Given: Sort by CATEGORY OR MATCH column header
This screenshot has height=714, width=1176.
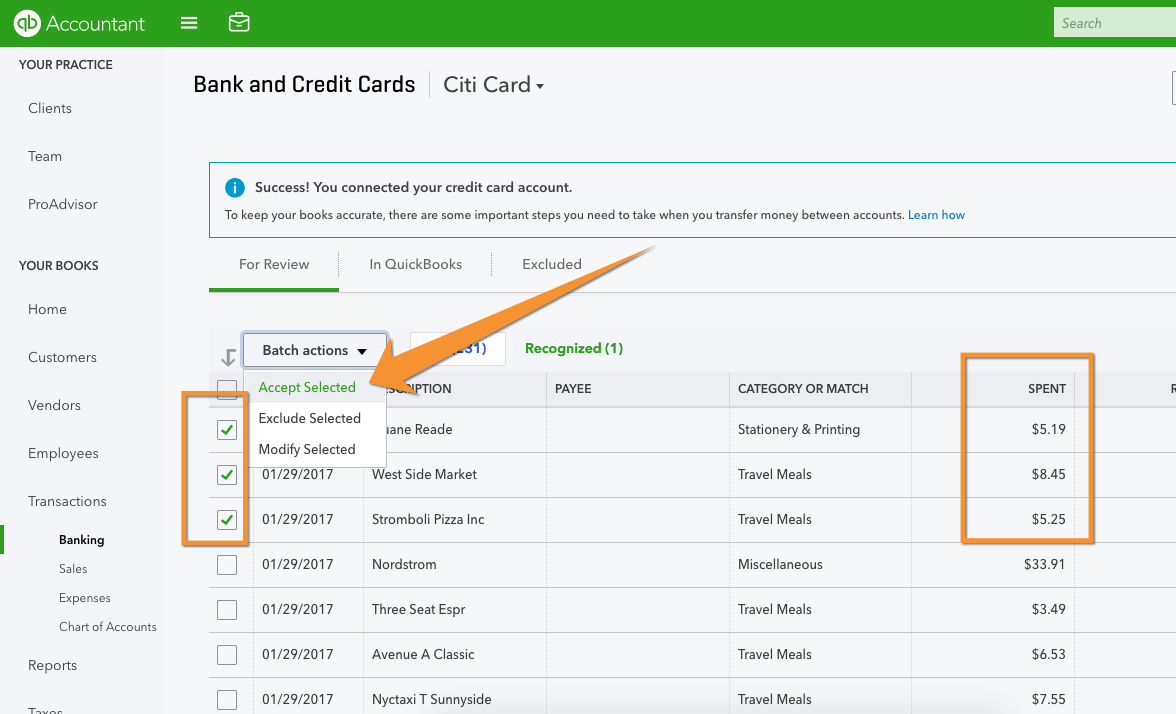Looking at the screenshot, I should pyautogui.click(x=802, y=388).
